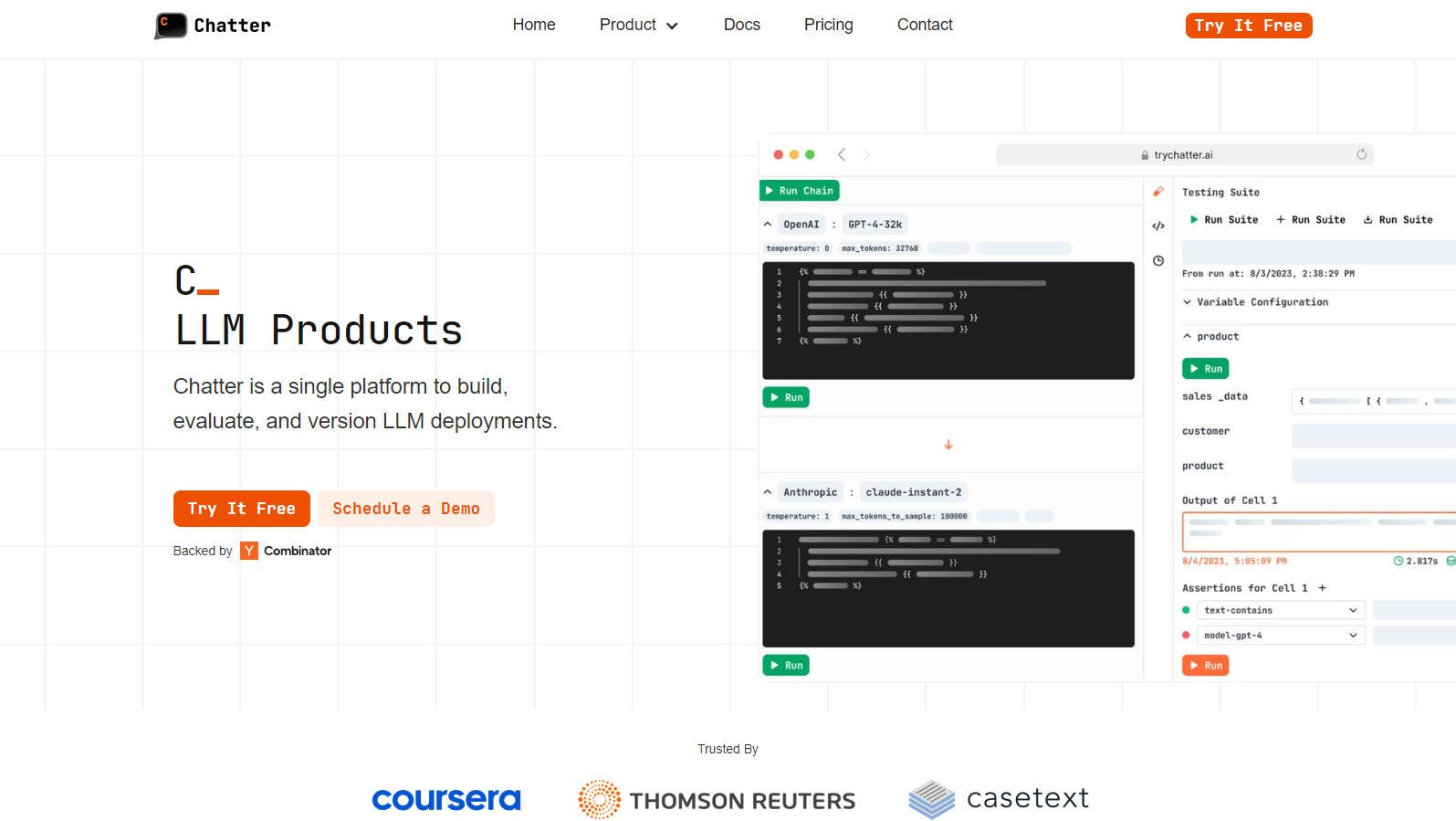Click green Run under product

point(1205,369)
